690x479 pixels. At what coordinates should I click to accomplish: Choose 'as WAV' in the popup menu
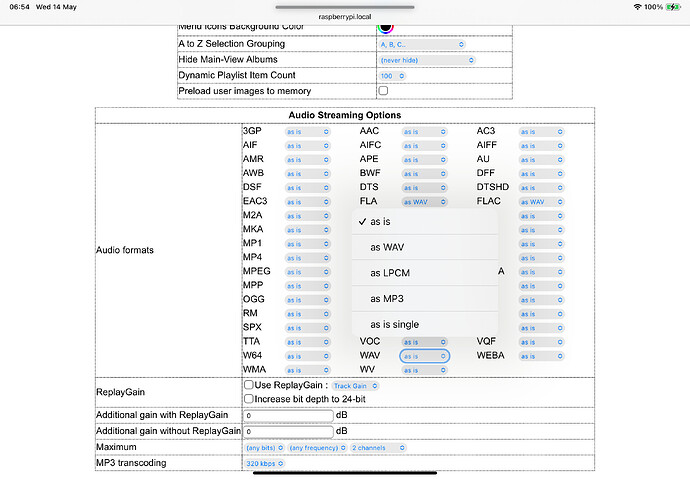(425, 247)
